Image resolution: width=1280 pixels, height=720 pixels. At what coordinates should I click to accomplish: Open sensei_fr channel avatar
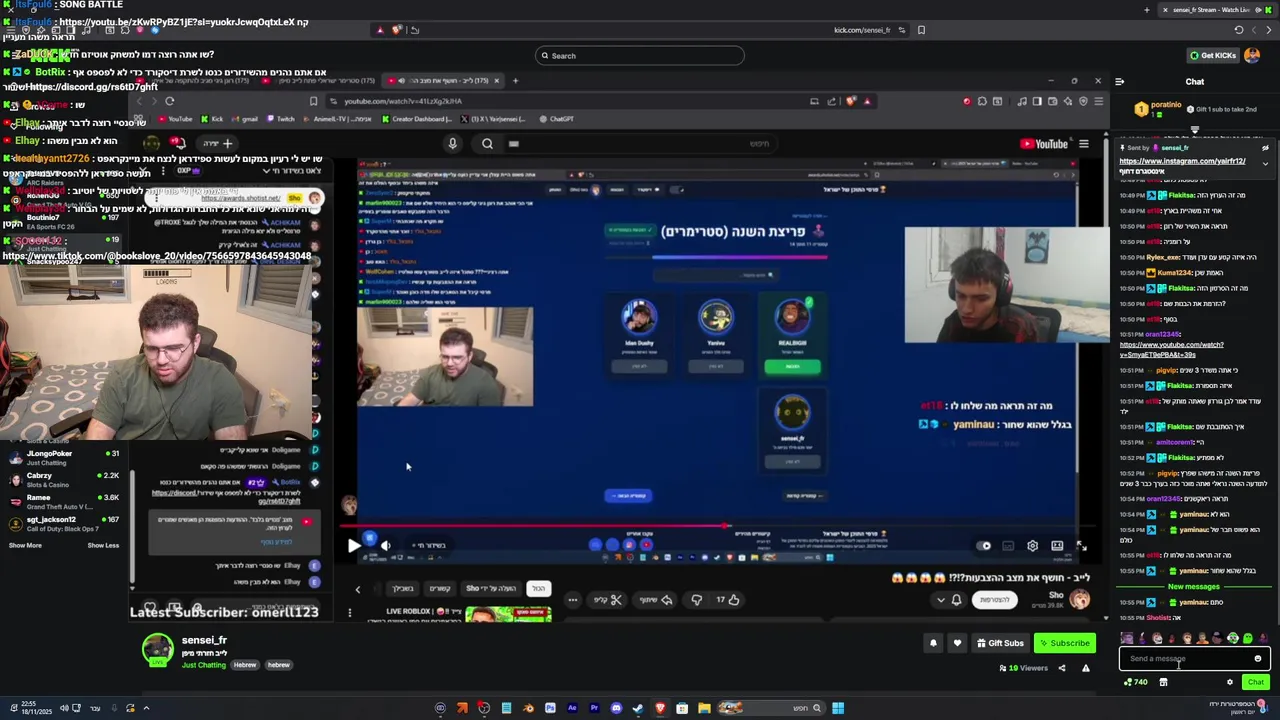157,651
